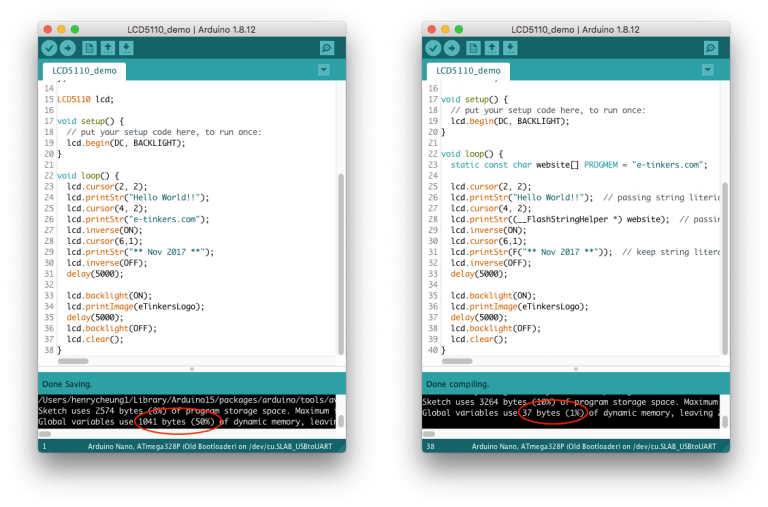Click console horizontal scrollbar in left window
This screenshot has height=507, width=768.
coord(45,434)
